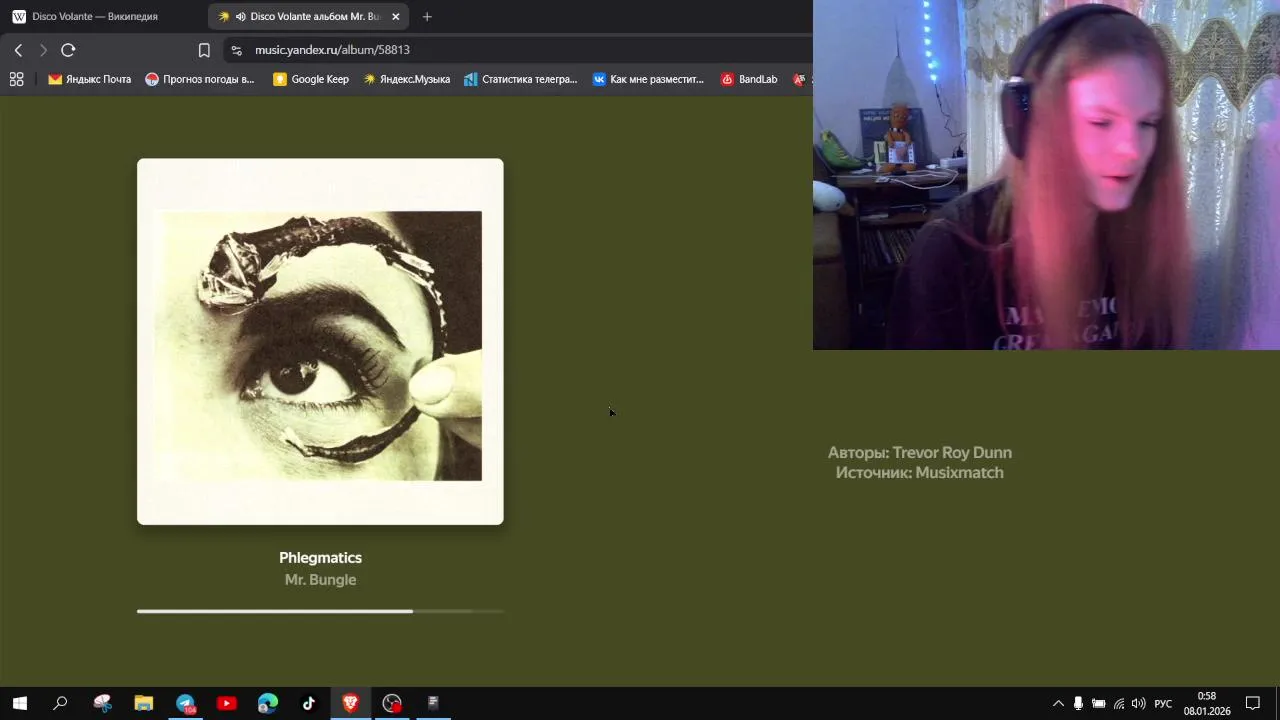Open the Snipping tool taskbar icon
Viewport: 1280px width, 720px height.
pos(102,703)
